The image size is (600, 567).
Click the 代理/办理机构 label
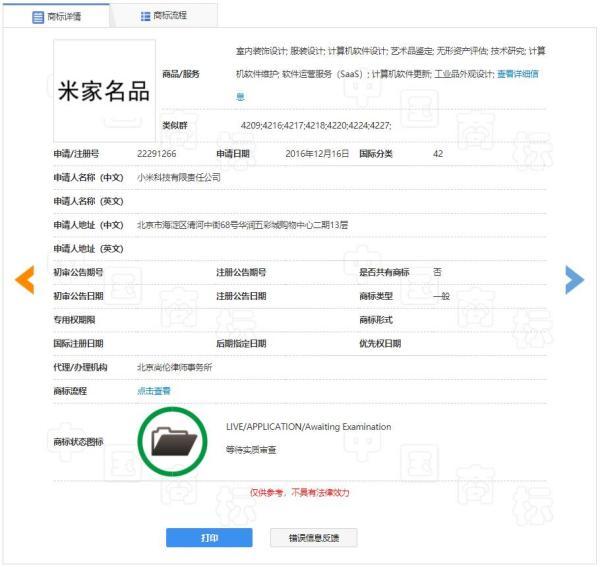pos(80,367)
